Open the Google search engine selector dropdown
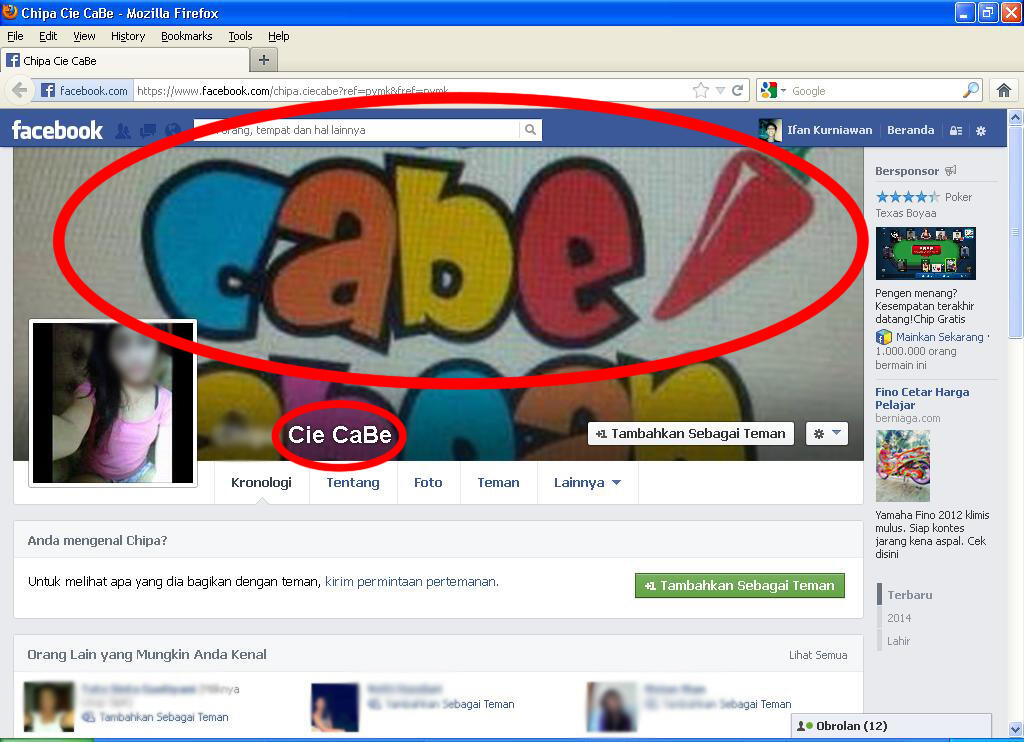The height and width of the screenshot is (742, 1024). pos(774,90)
